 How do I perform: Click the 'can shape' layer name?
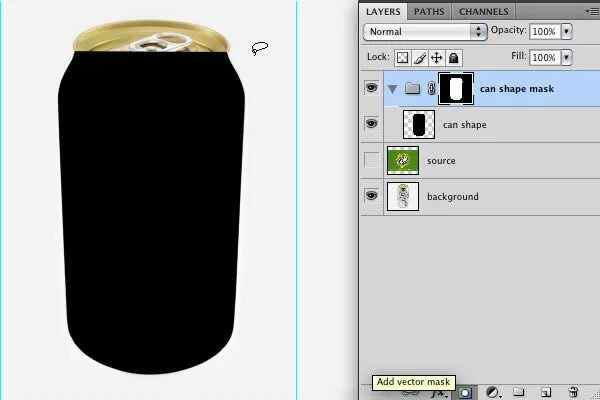coord(465,125)
